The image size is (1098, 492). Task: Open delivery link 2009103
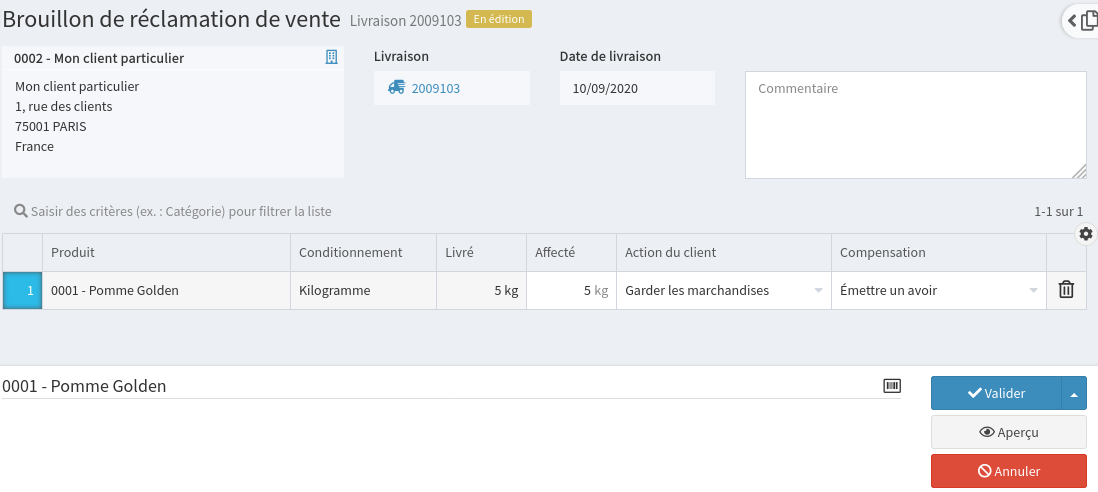click(x=436, y=88)
